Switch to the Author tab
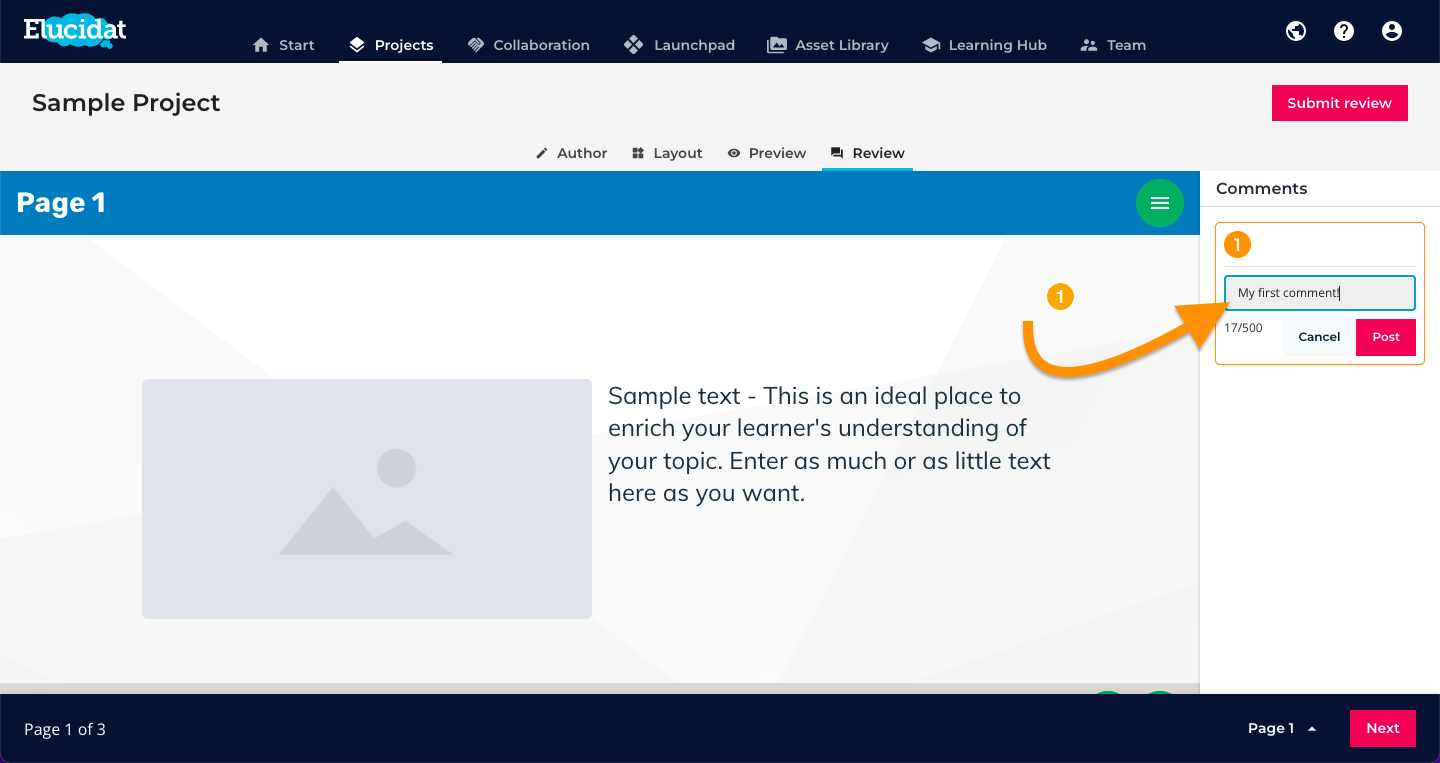Image resolution: width=1440 pixels, height=763 pixels. tap(571, 153)
